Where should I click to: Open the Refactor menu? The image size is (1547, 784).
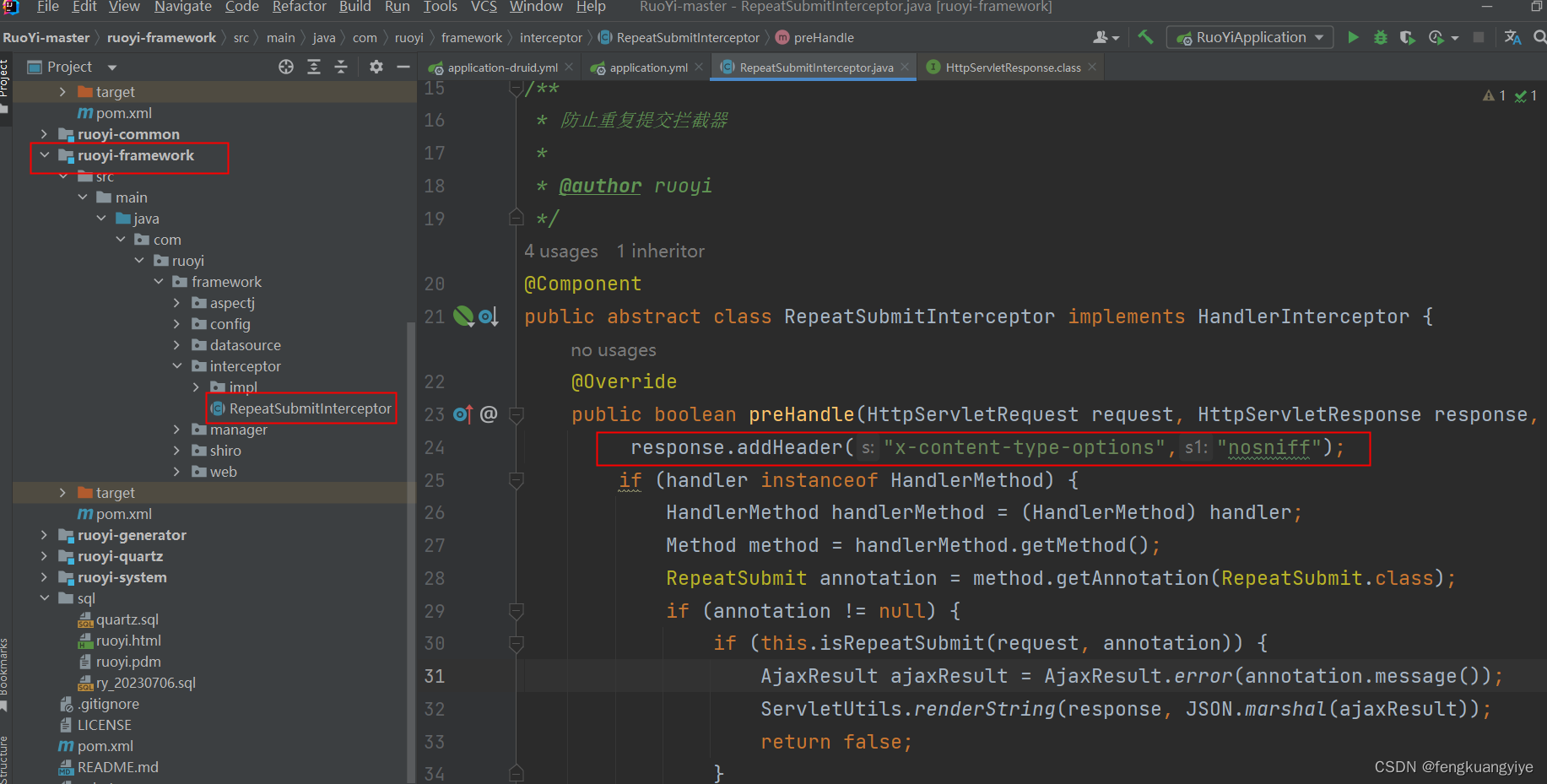coord(299,8)
